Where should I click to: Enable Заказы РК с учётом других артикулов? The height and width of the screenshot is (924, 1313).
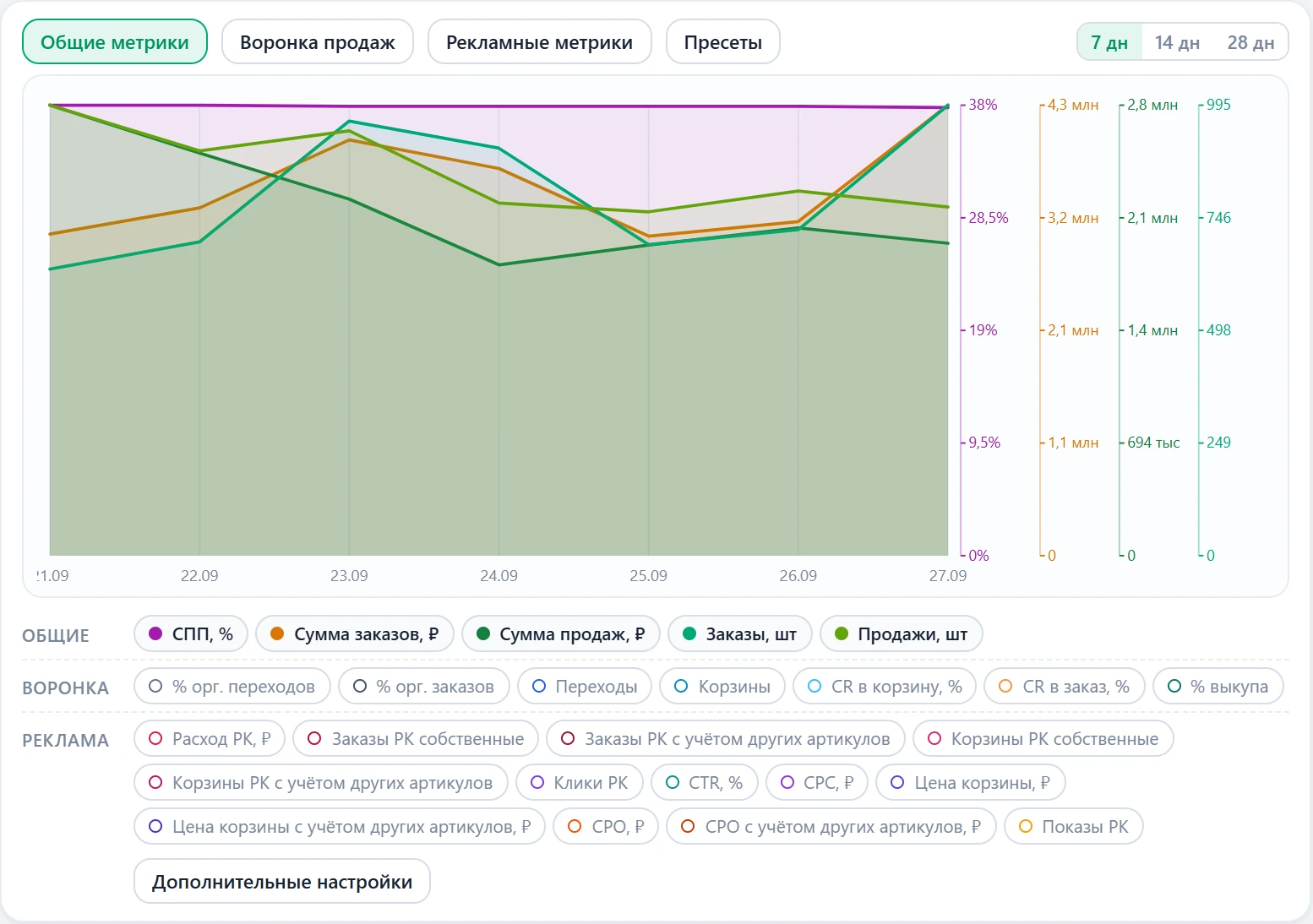[726, 738]
